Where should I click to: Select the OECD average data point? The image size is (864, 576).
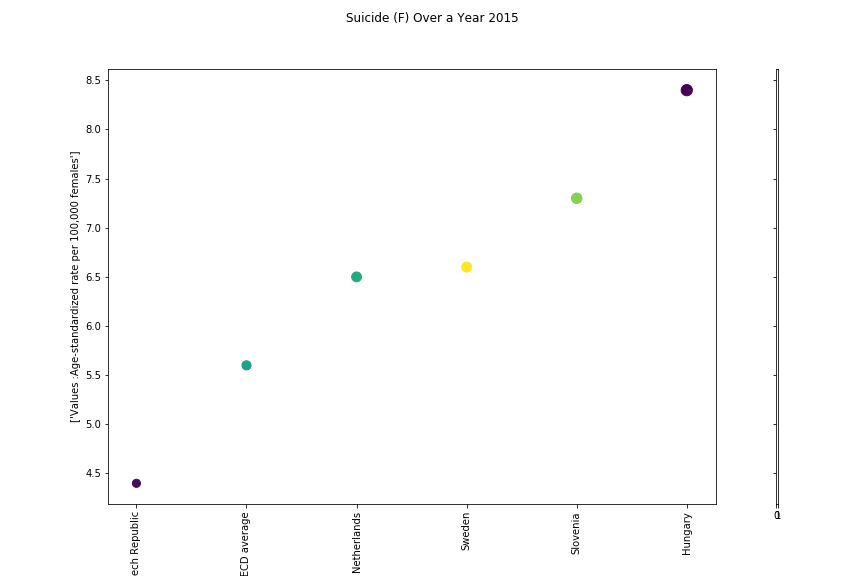click(x=246, y=365)
